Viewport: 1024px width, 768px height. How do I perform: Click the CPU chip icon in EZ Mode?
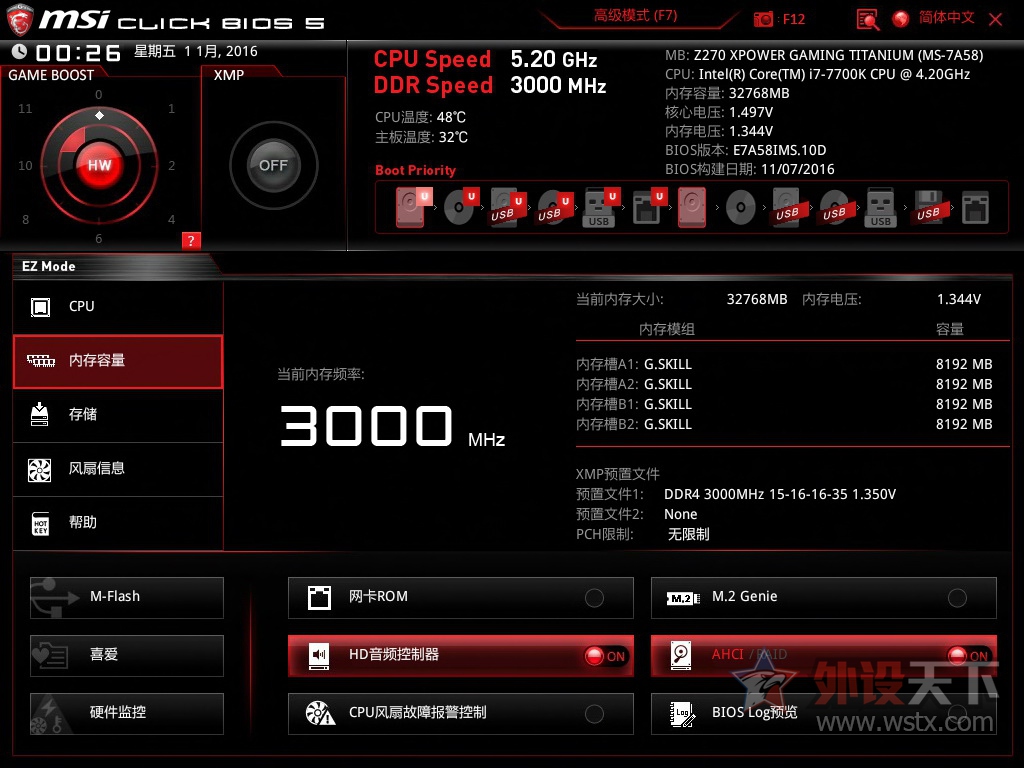(x=40, y=307)
